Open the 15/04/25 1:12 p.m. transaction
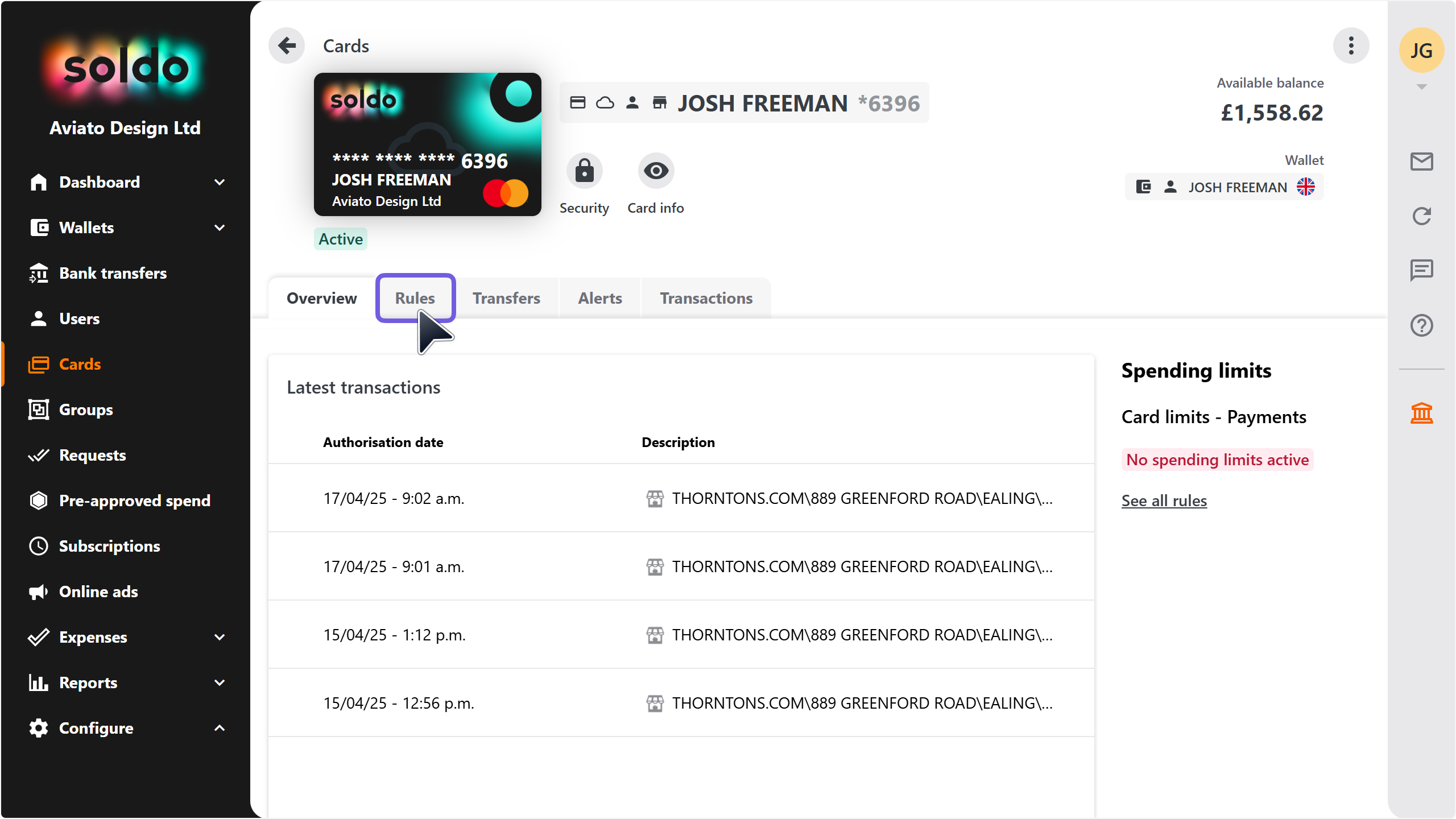Viewport: 1456px width, 819px height. point(681,635)
